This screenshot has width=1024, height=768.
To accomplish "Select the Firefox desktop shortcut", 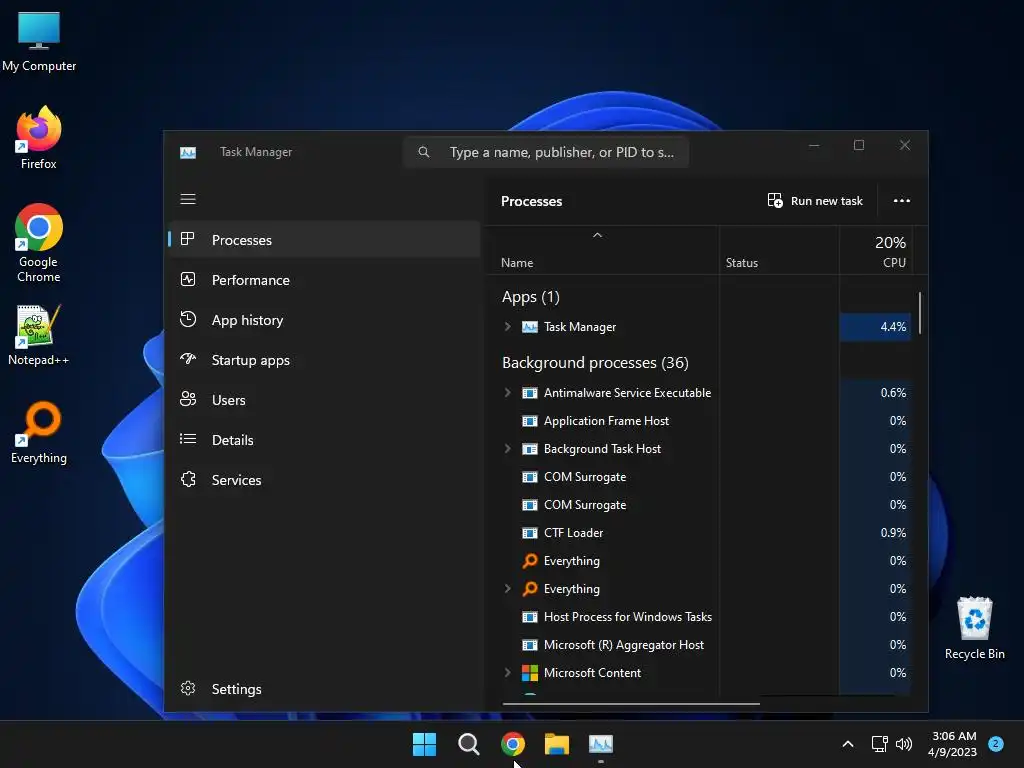I will pyautogui.click(x=39, y=138).
